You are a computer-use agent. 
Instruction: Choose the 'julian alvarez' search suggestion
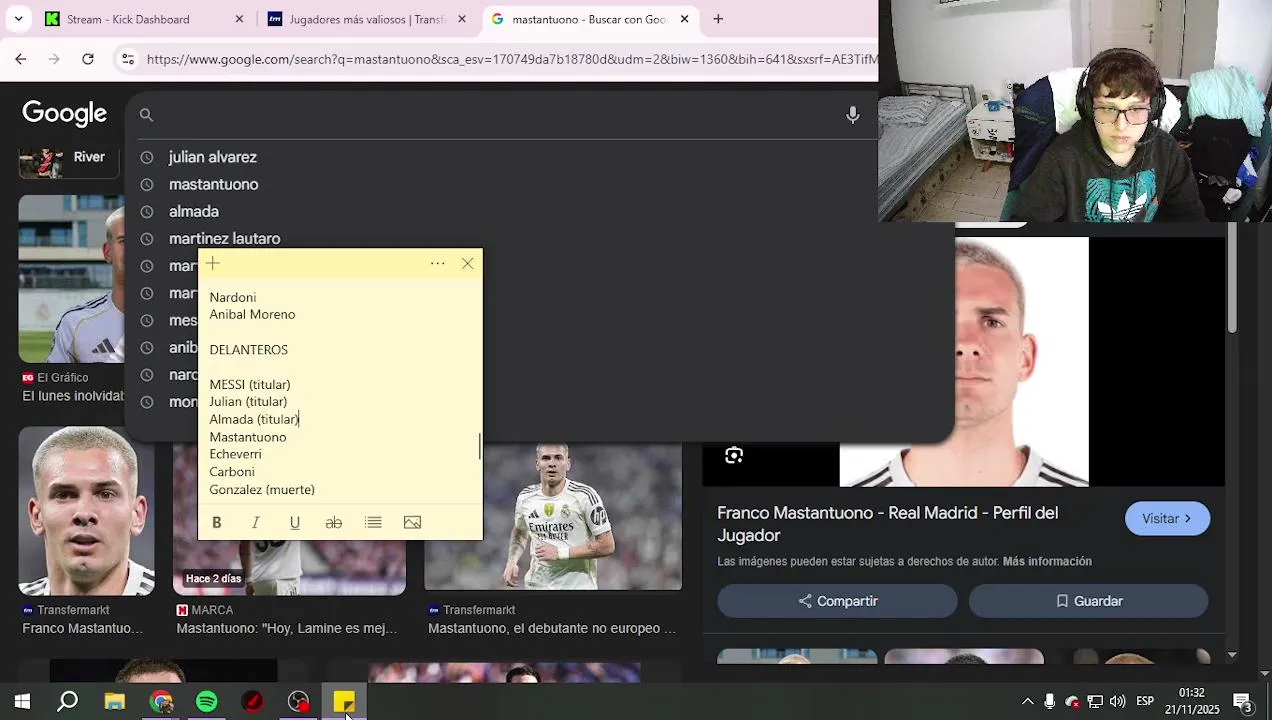click(212, 157)
